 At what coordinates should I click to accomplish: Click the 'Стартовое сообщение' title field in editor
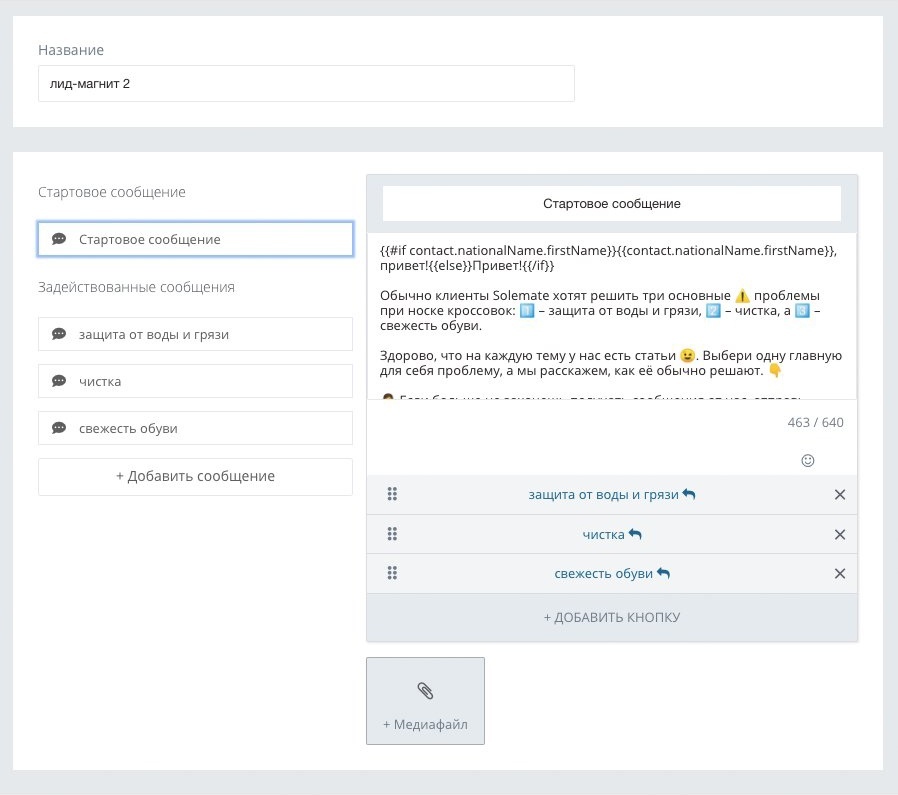coord(611,204)
